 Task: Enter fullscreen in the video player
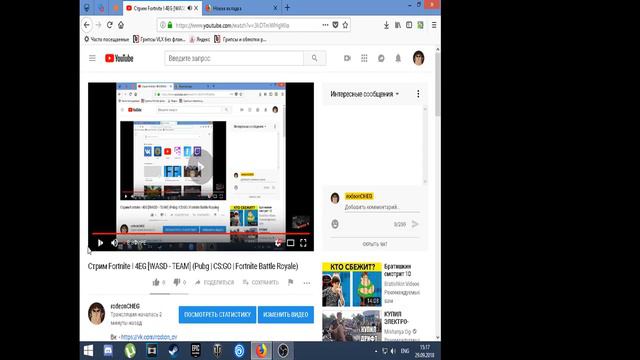pos(303,243)
